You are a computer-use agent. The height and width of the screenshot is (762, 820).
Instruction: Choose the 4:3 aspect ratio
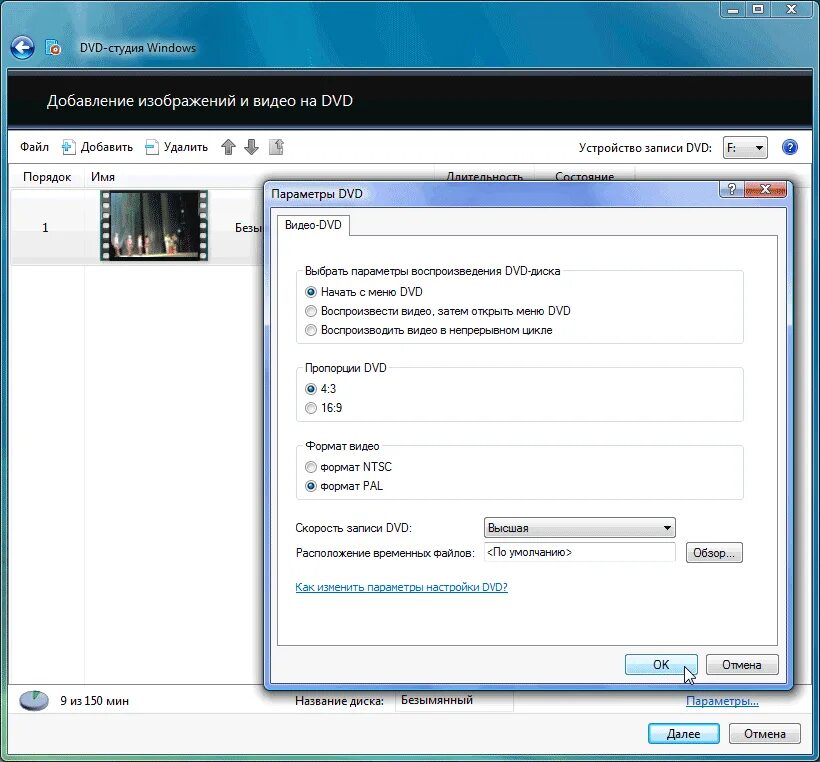(320, 389)
